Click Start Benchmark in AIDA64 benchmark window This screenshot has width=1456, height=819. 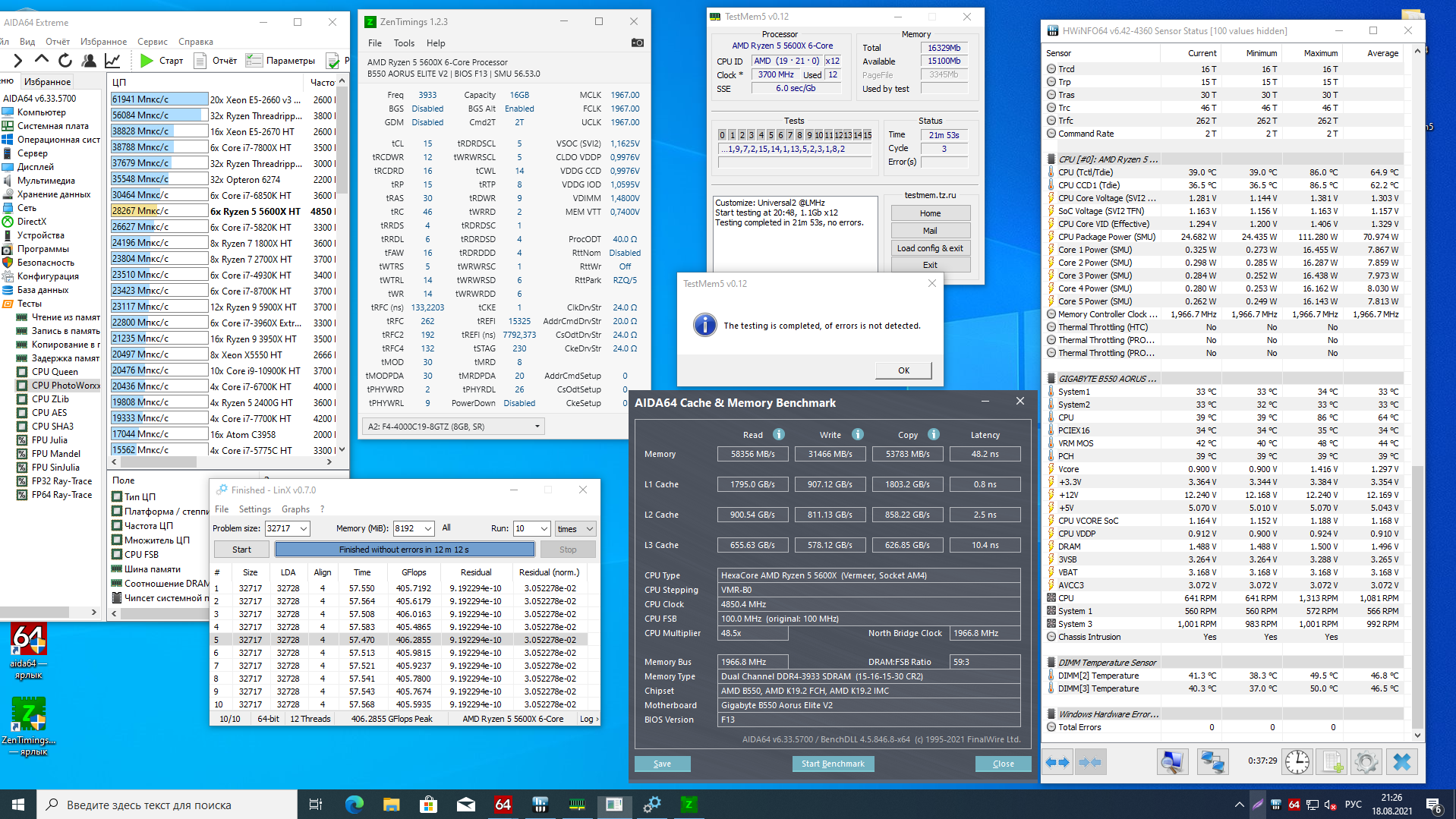[x=833, y=764]
